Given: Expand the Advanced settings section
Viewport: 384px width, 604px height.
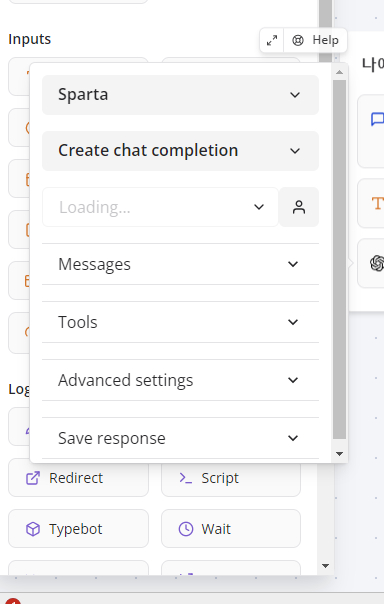Looking at the screenshot, I should (180, 380).
